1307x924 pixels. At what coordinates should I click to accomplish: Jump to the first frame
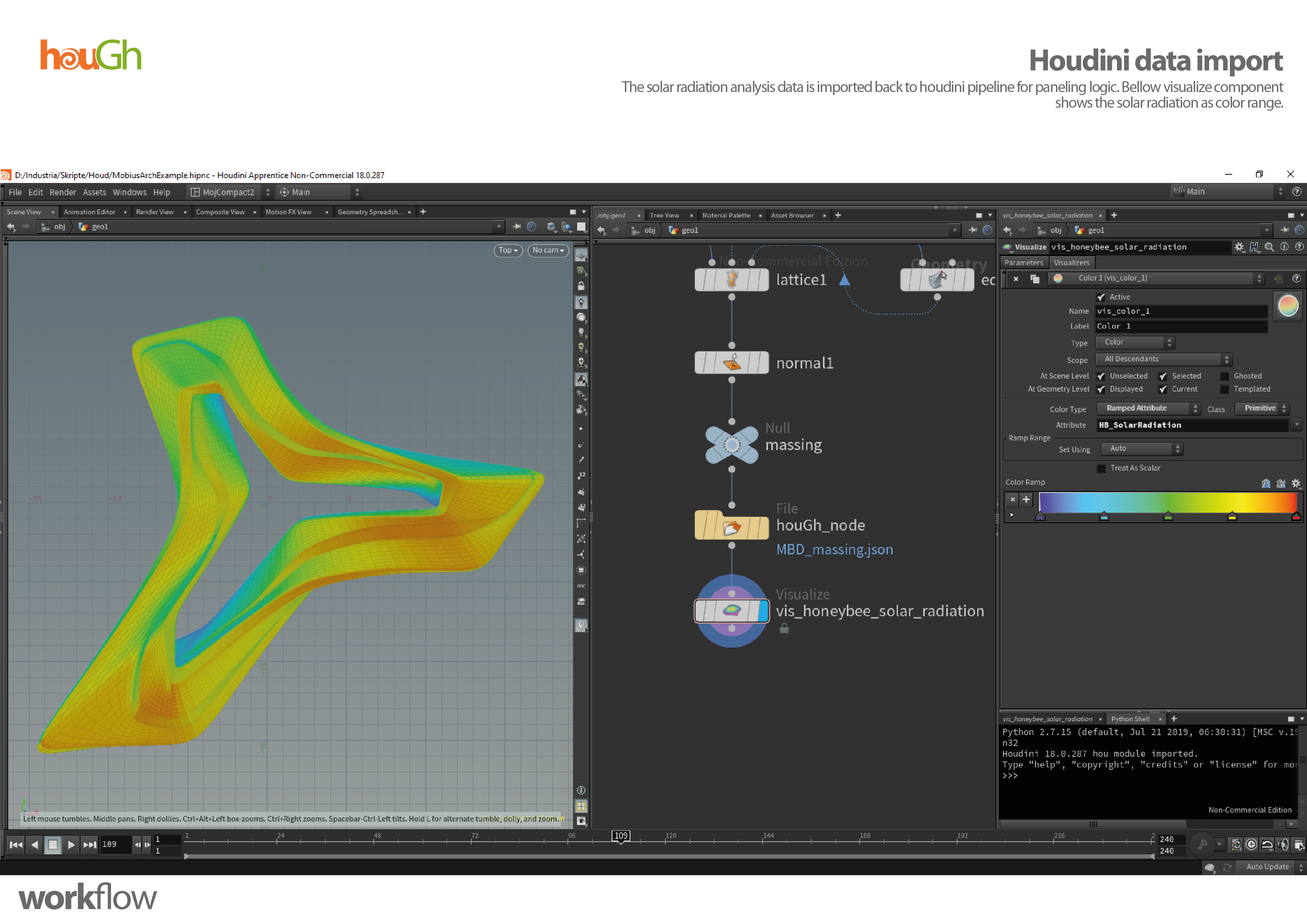tap(16, 844)
